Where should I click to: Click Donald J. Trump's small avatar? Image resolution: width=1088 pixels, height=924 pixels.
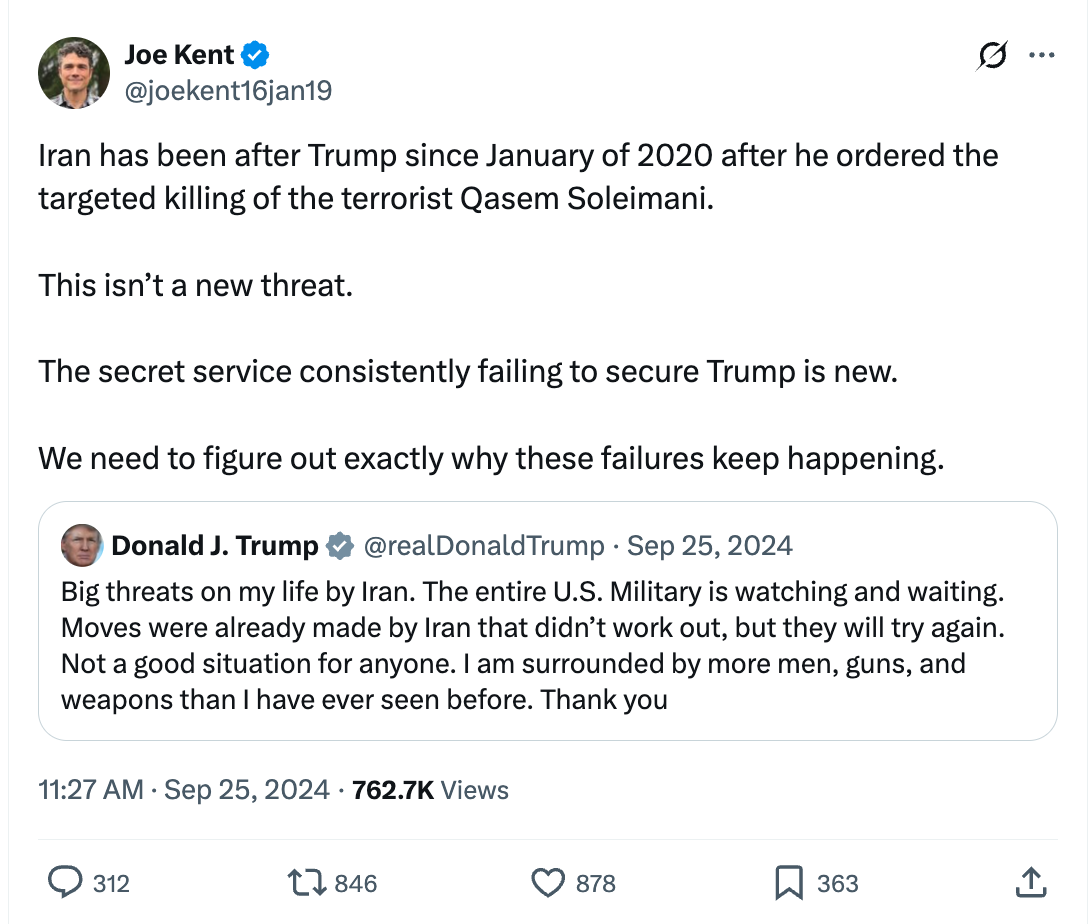coord(82,546)
